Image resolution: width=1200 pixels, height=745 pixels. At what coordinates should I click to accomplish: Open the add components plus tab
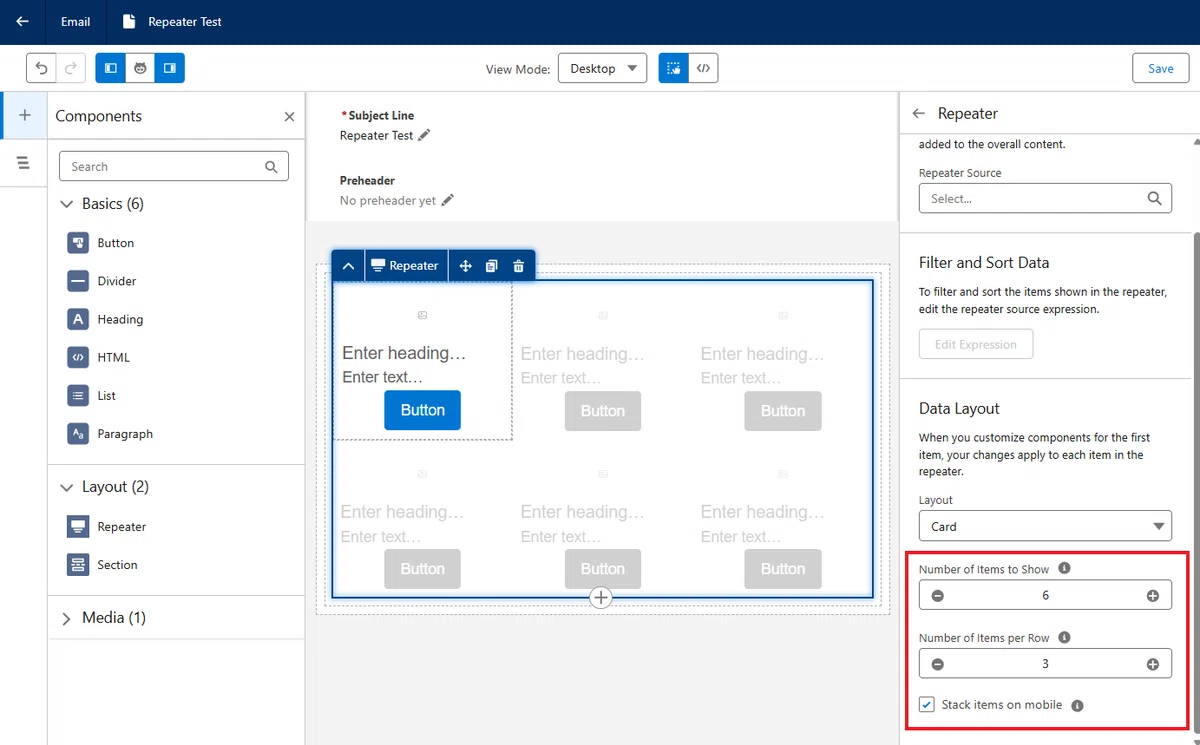(x=24, y=115)
